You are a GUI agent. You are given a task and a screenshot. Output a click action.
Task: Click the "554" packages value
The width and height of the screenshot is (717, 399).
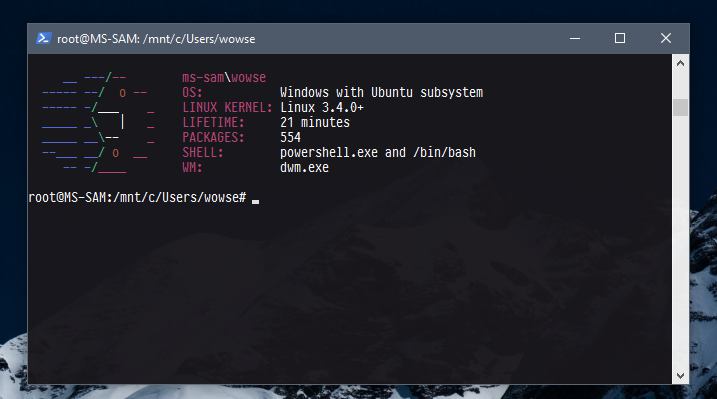tap(290, 138)
